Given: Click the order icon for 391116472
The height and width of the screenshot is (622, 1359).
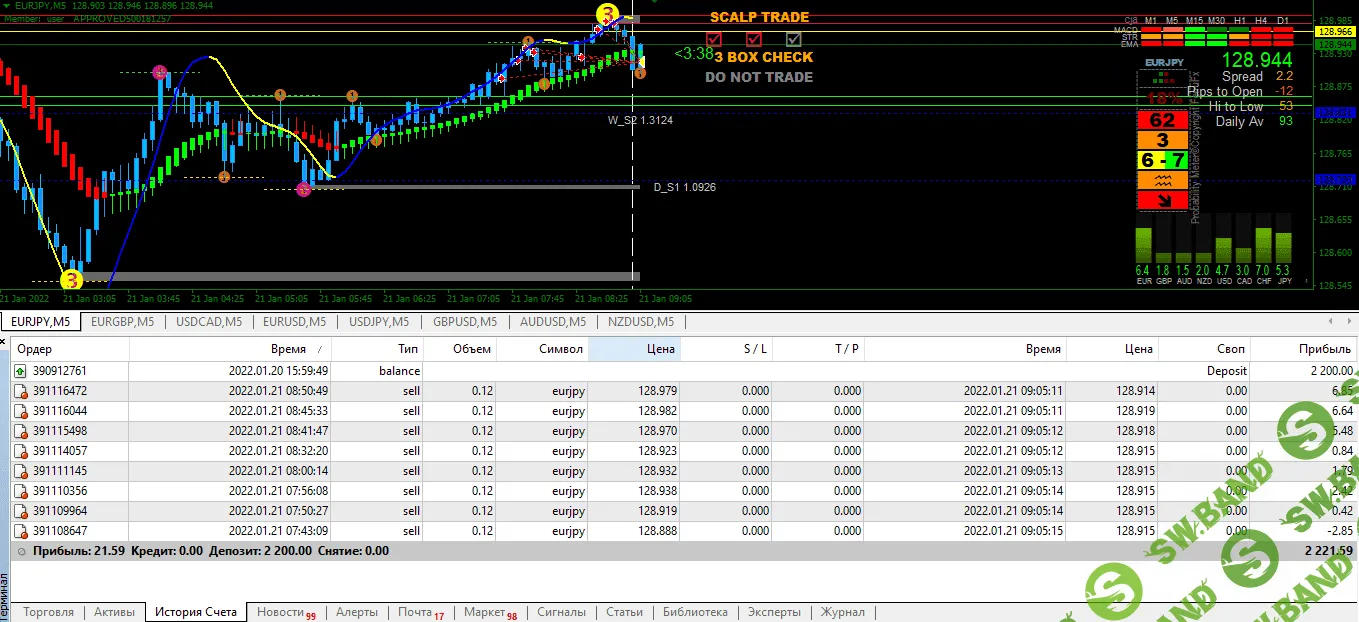Looking at the screenshot, I should pyautogui.click(x=19, y=391).
